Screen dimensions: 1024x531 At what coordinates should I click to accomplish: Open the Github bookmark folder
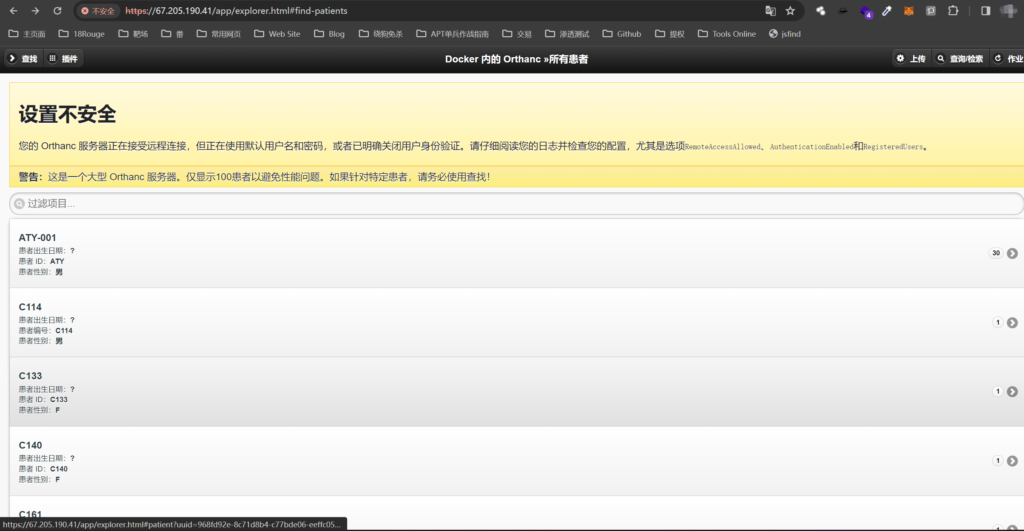click(622, 34)
